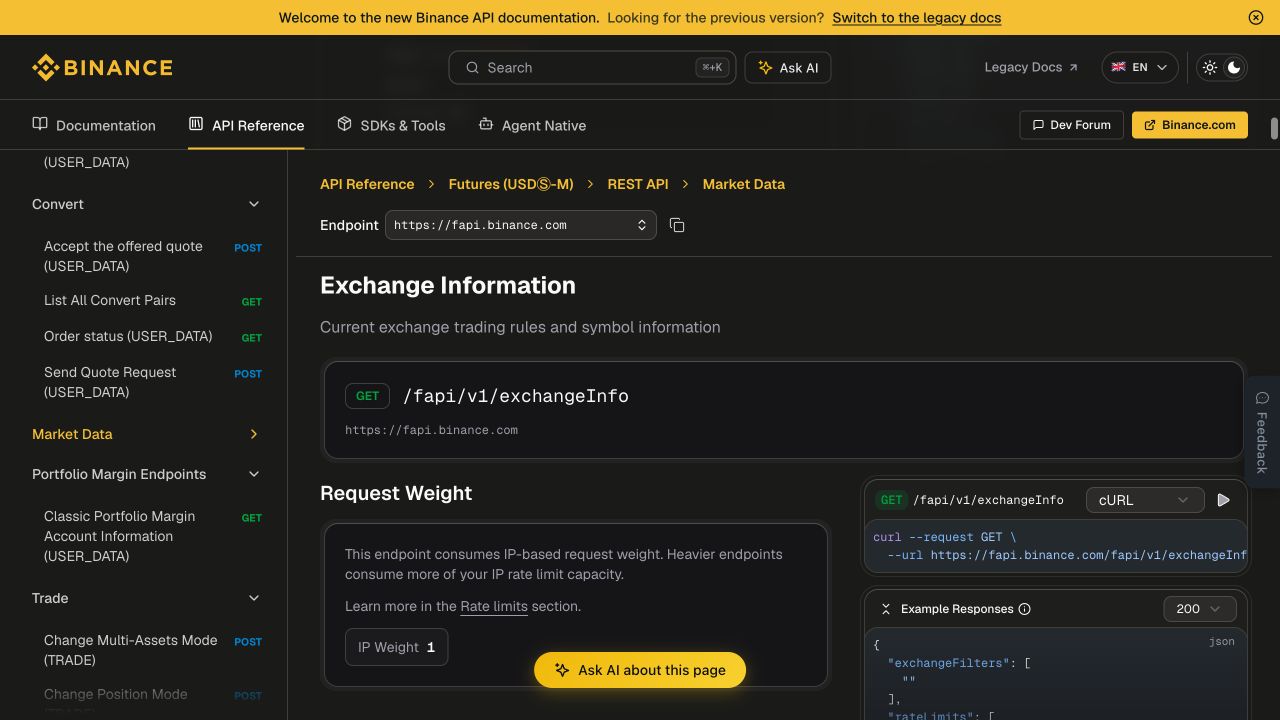Click REST API breadcrumb
Image resolution: width=1280 pixels, height=720 pixels.
tap(638, 184)
